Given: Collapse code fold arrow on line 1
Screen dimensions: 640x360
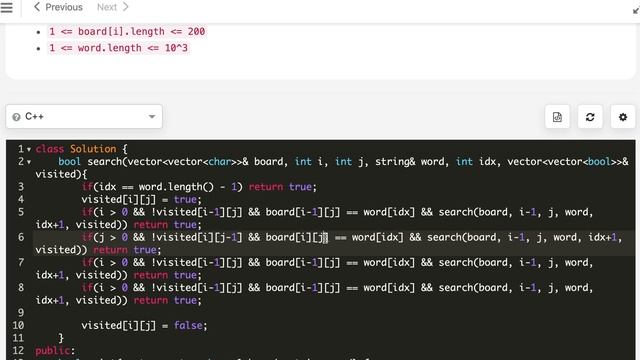Looking at the screenshot, I should coord(29,149).
